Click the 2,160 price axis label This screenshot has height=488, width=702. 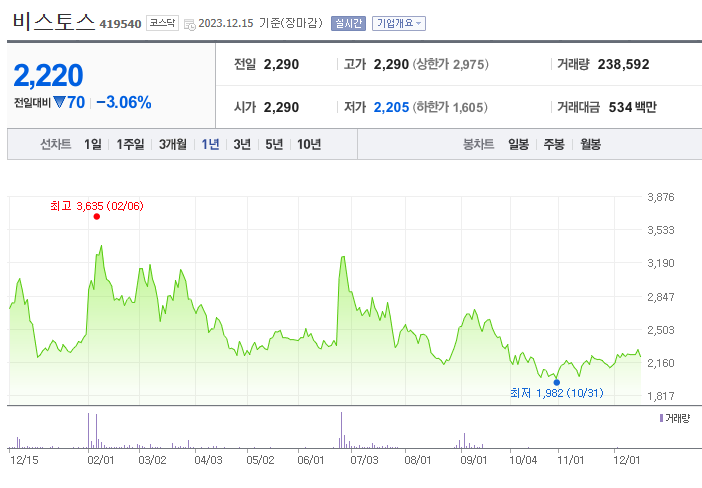pos(661,363)
